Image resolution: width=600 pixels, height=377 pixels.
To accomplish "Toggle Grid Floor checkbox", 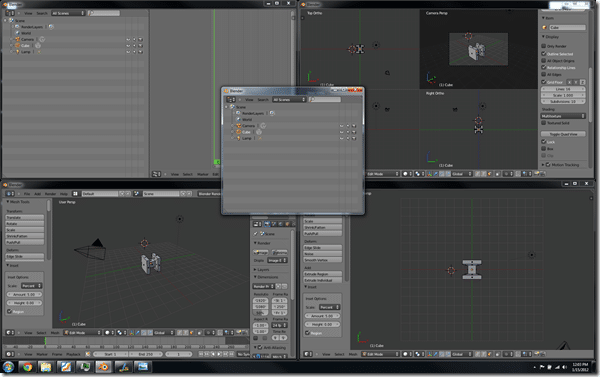I will pyautogui.click(x=543, y=82).
